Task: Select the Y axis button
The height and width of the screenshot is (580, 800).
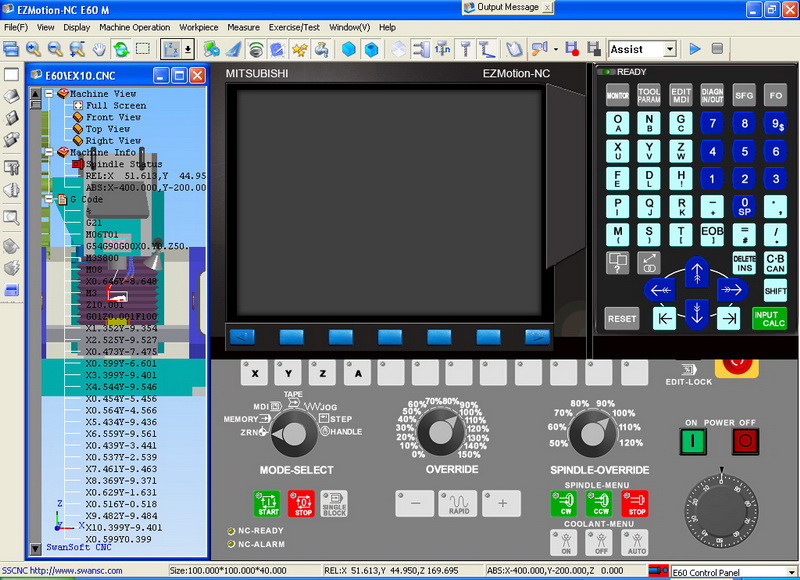Action: tap(288, 373)
